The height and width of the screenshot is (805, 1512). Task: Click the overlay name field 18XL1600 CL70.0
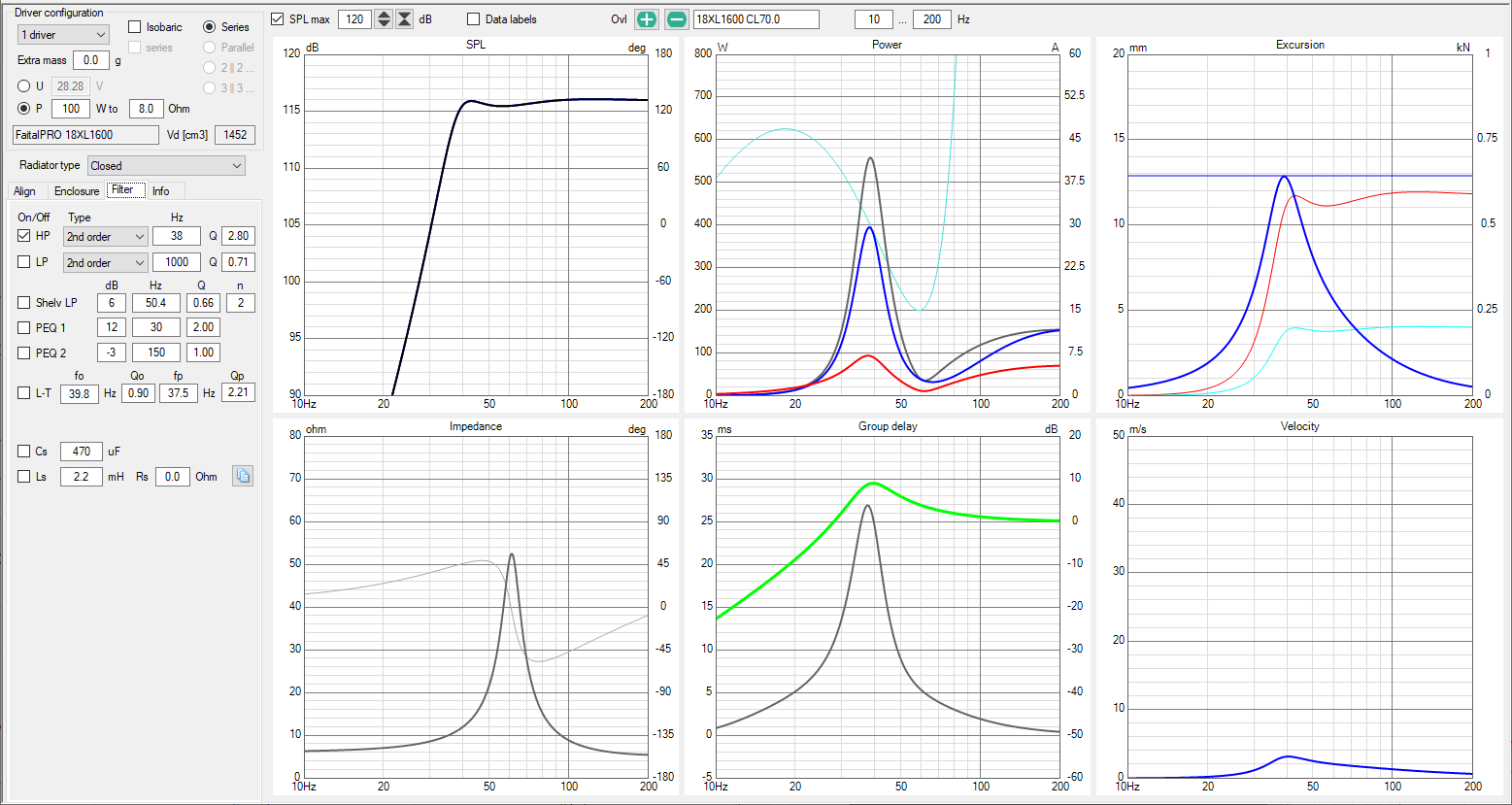tap(756, 19)
